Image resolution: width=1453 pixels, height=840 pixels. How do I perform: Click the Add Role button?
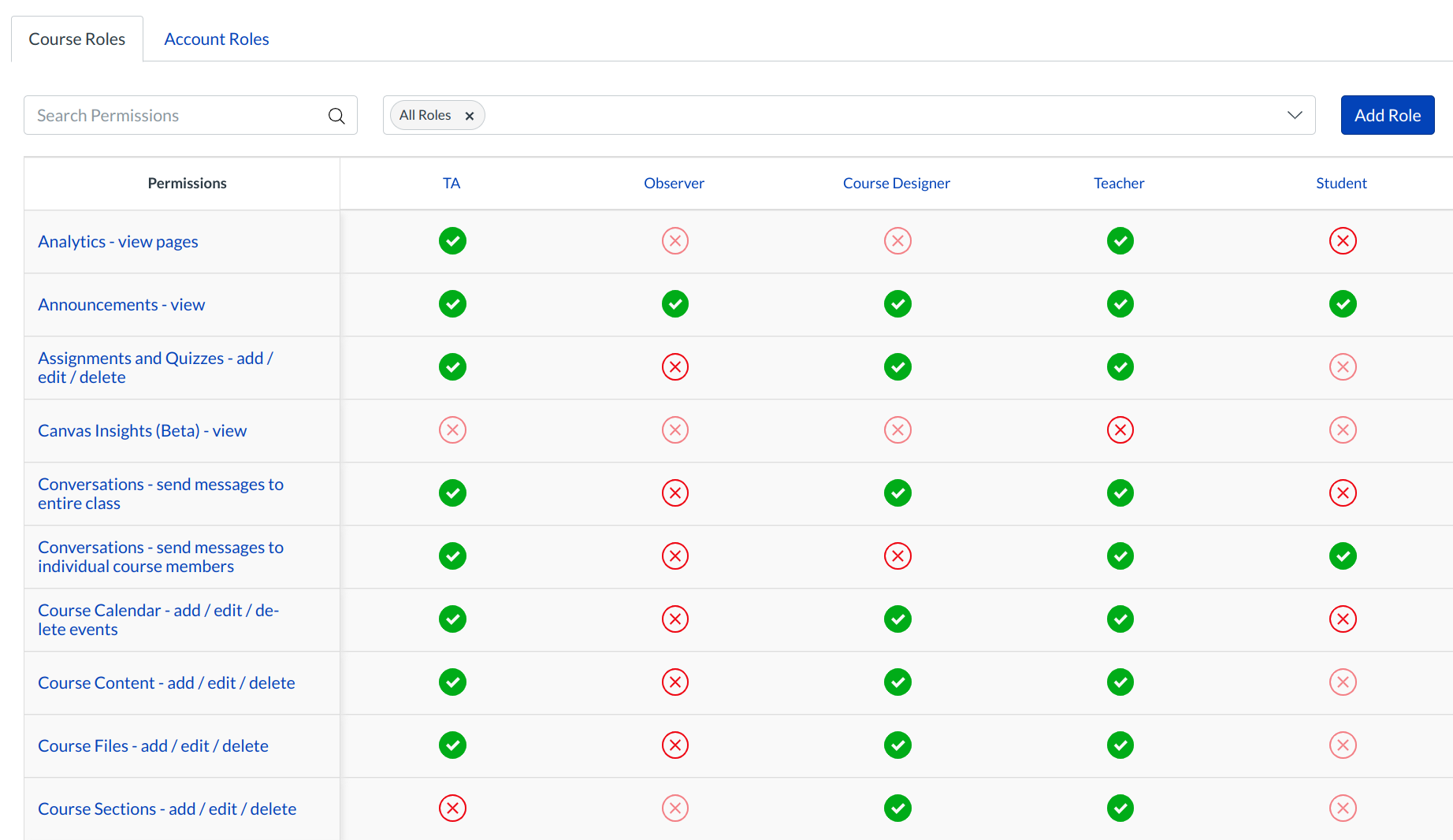point(1387,115)
